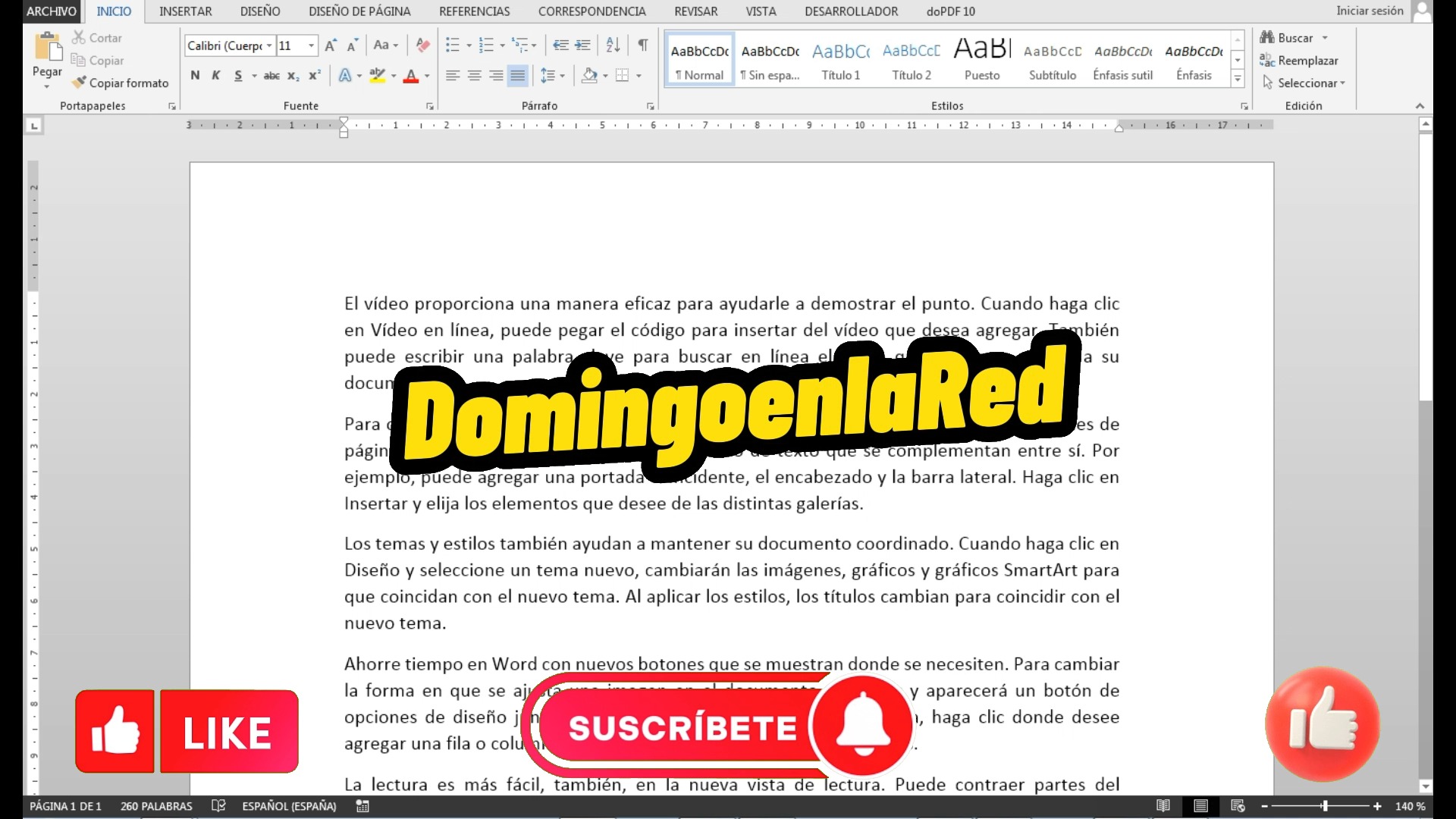Viewport: 1456px width, 819px height.
Task: Switch to web layout view icon
Action: (x=1238, y=806)
